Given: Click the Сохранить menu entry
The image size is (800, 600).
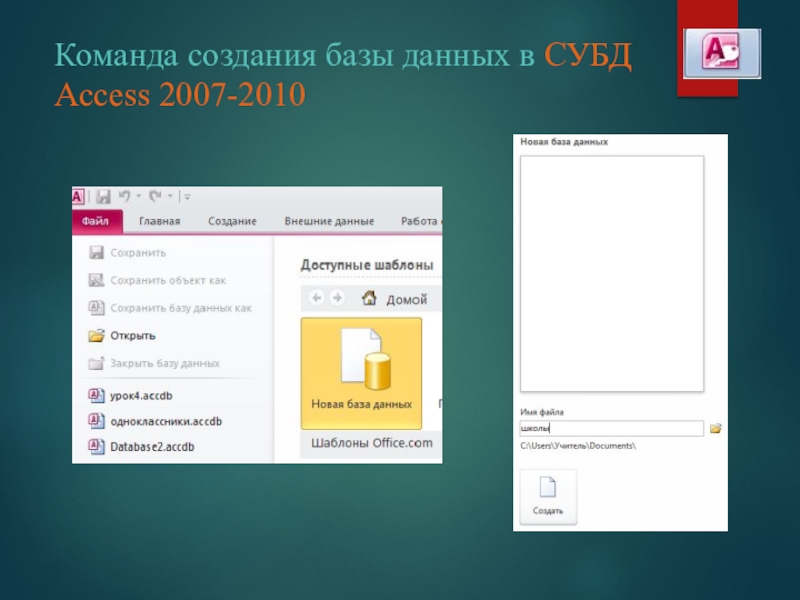Looking at the screenshot, I should pos(138,253).
